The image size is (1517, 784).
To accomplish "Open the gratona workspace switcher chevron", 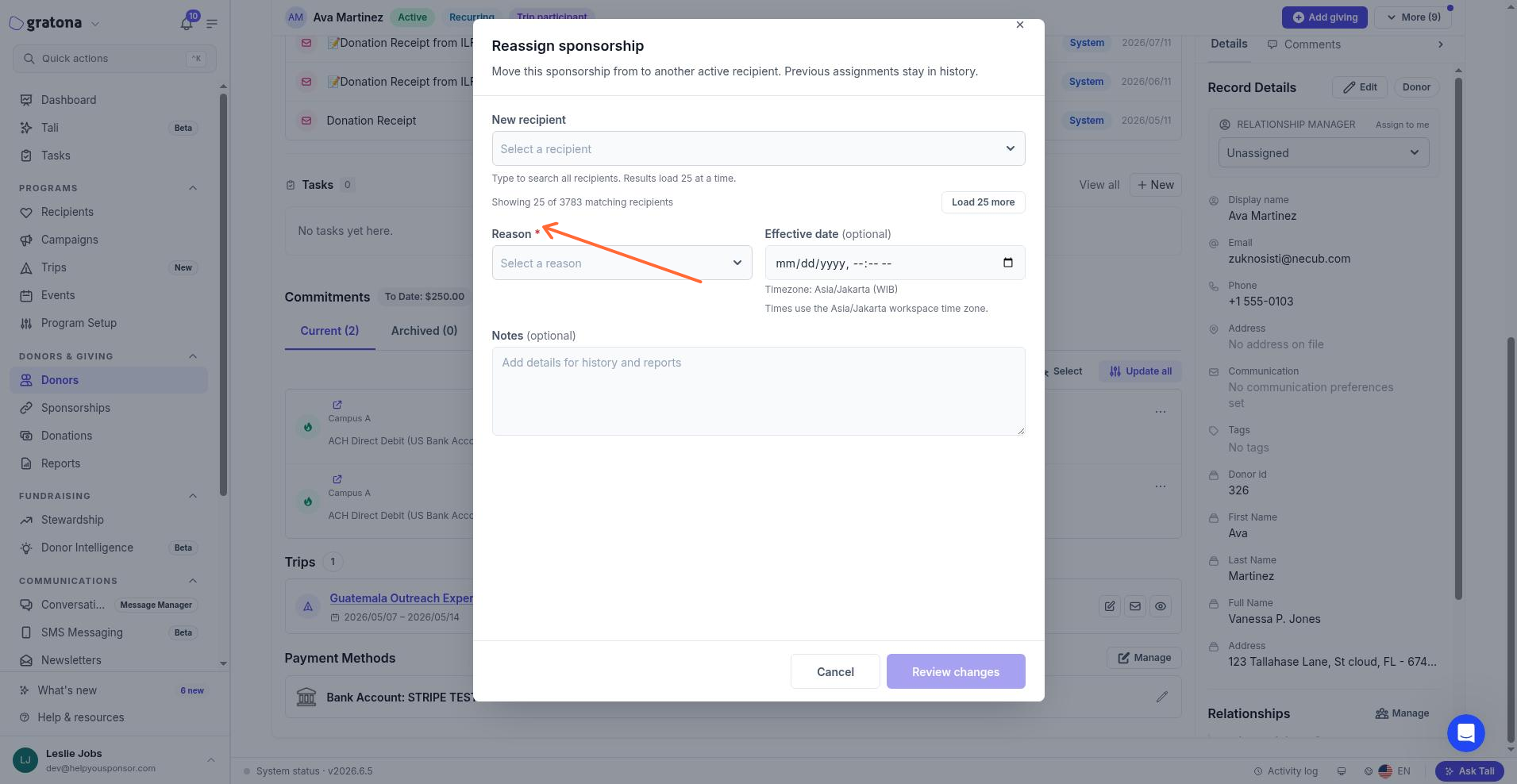I will coord(95,24).
